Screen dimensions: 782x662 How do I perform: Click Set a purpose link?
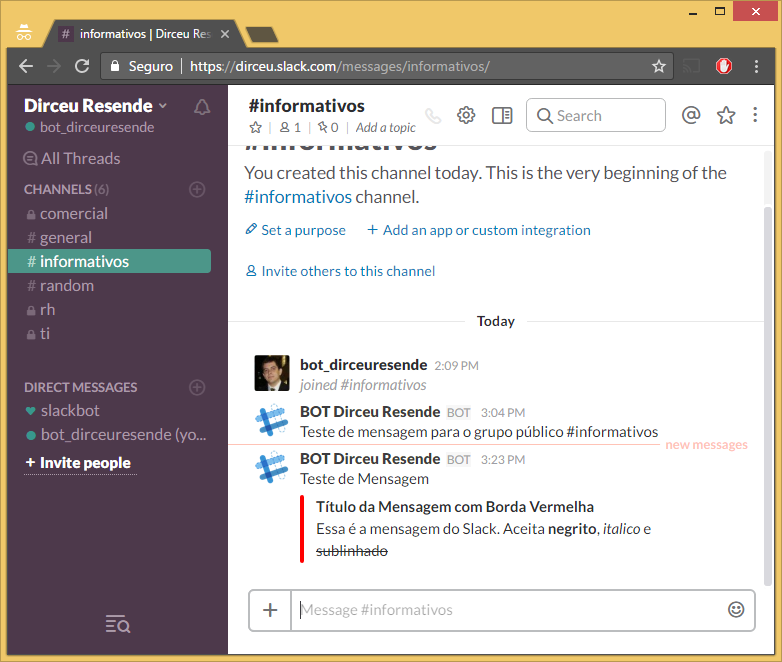296,230
